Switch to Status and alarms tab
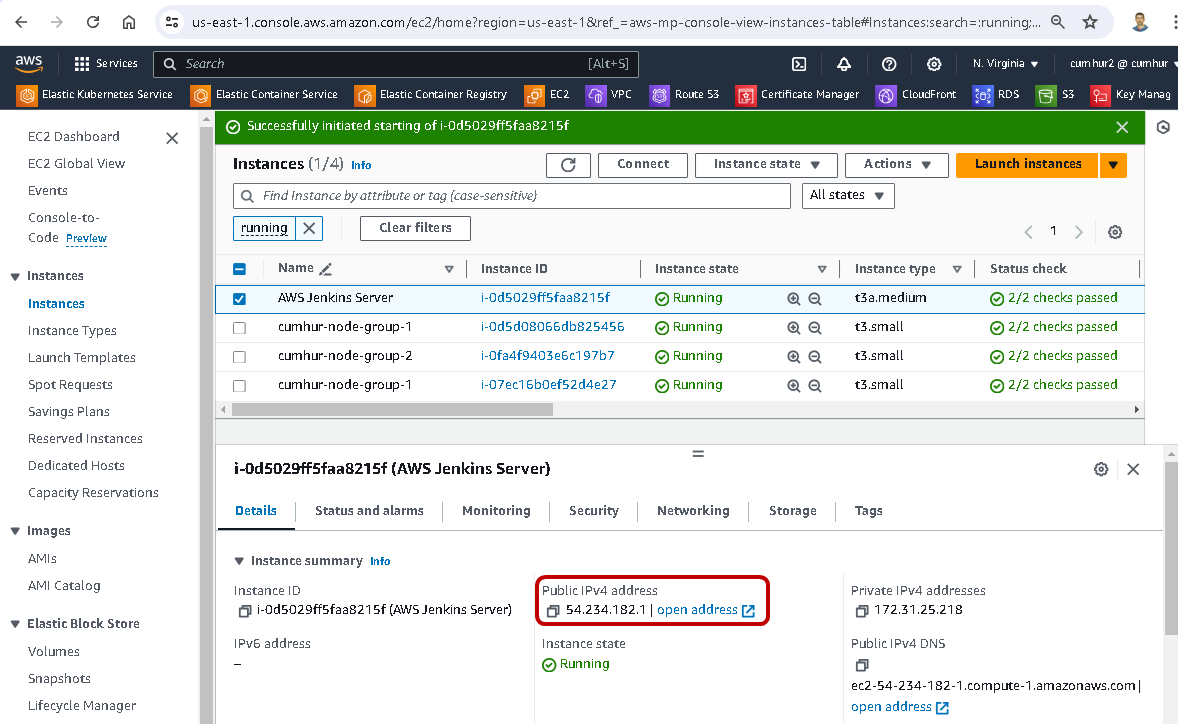 pyautogui.click(x=369, y=511)
